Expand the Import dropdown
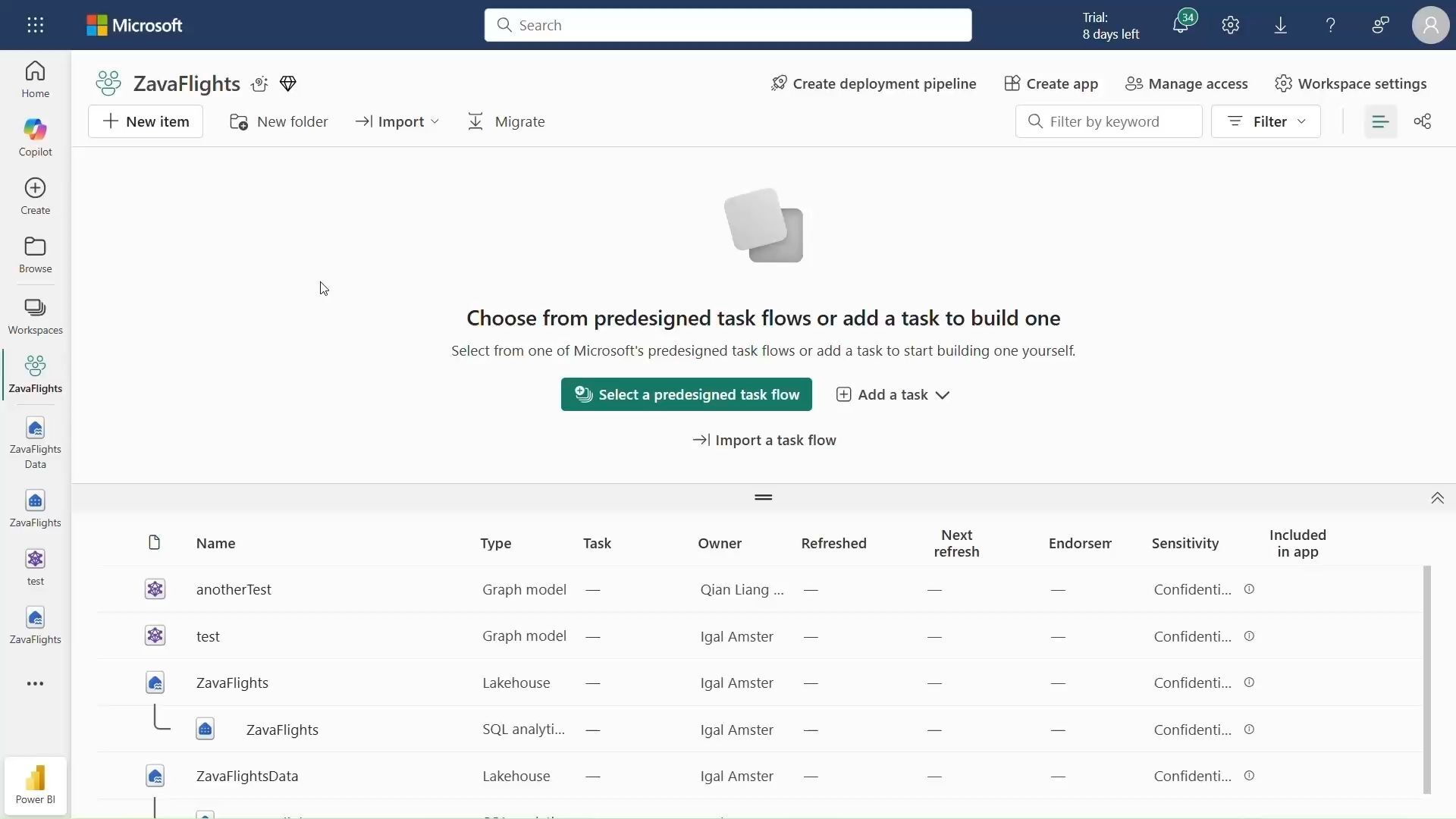 point(397,121)
